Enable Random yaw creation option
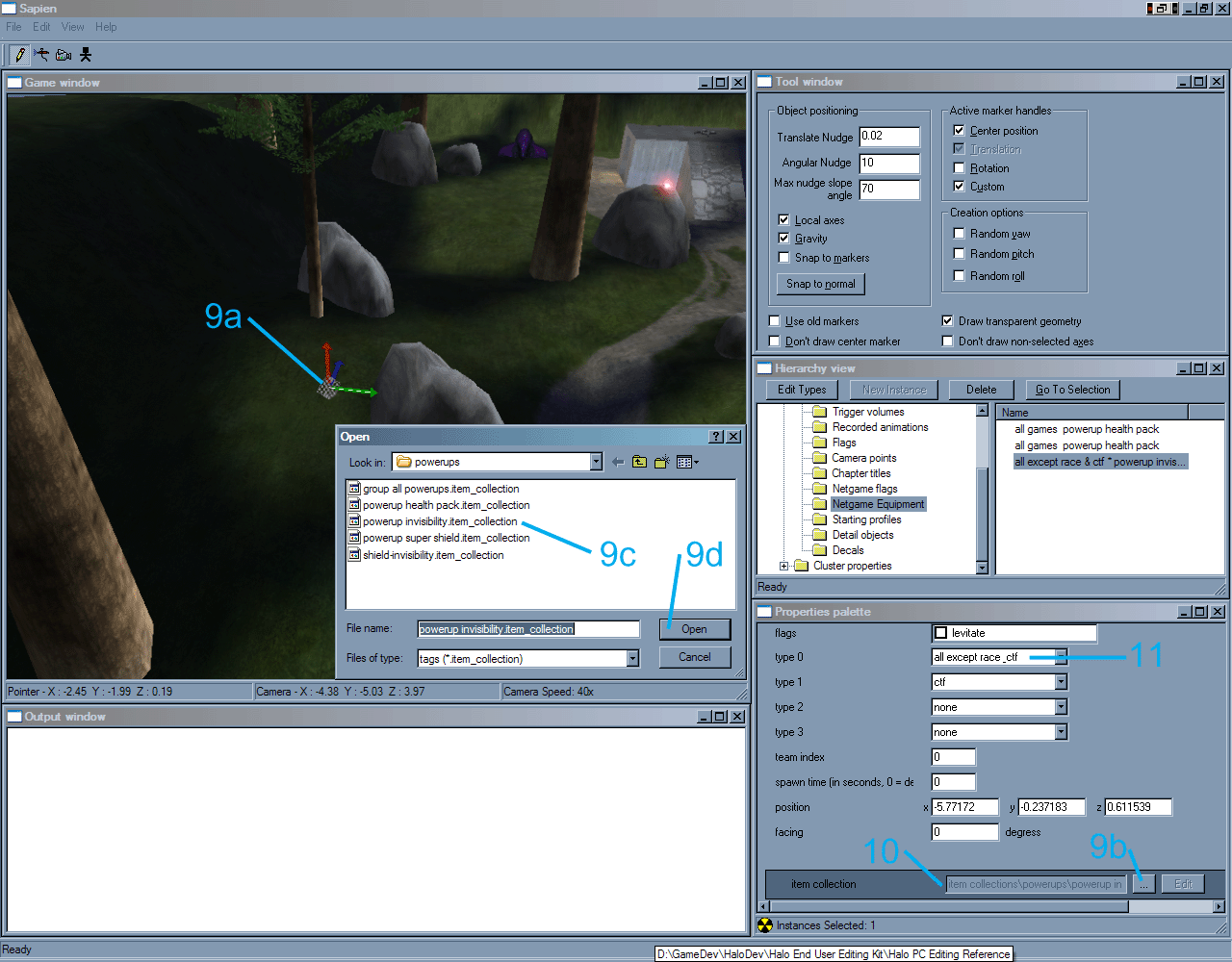 pos(959,233)
